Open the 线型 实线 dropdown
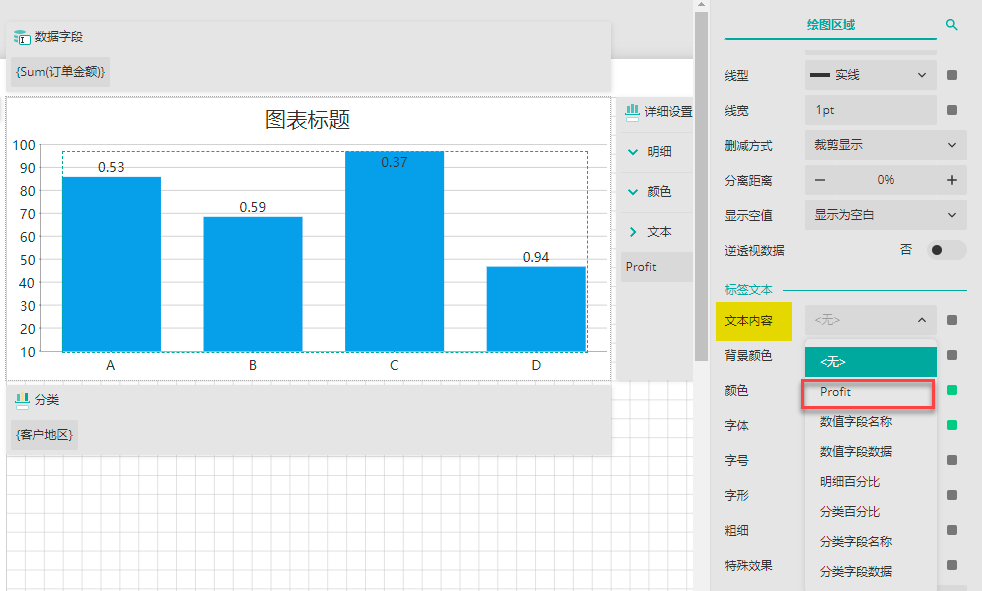 point(871,75)
